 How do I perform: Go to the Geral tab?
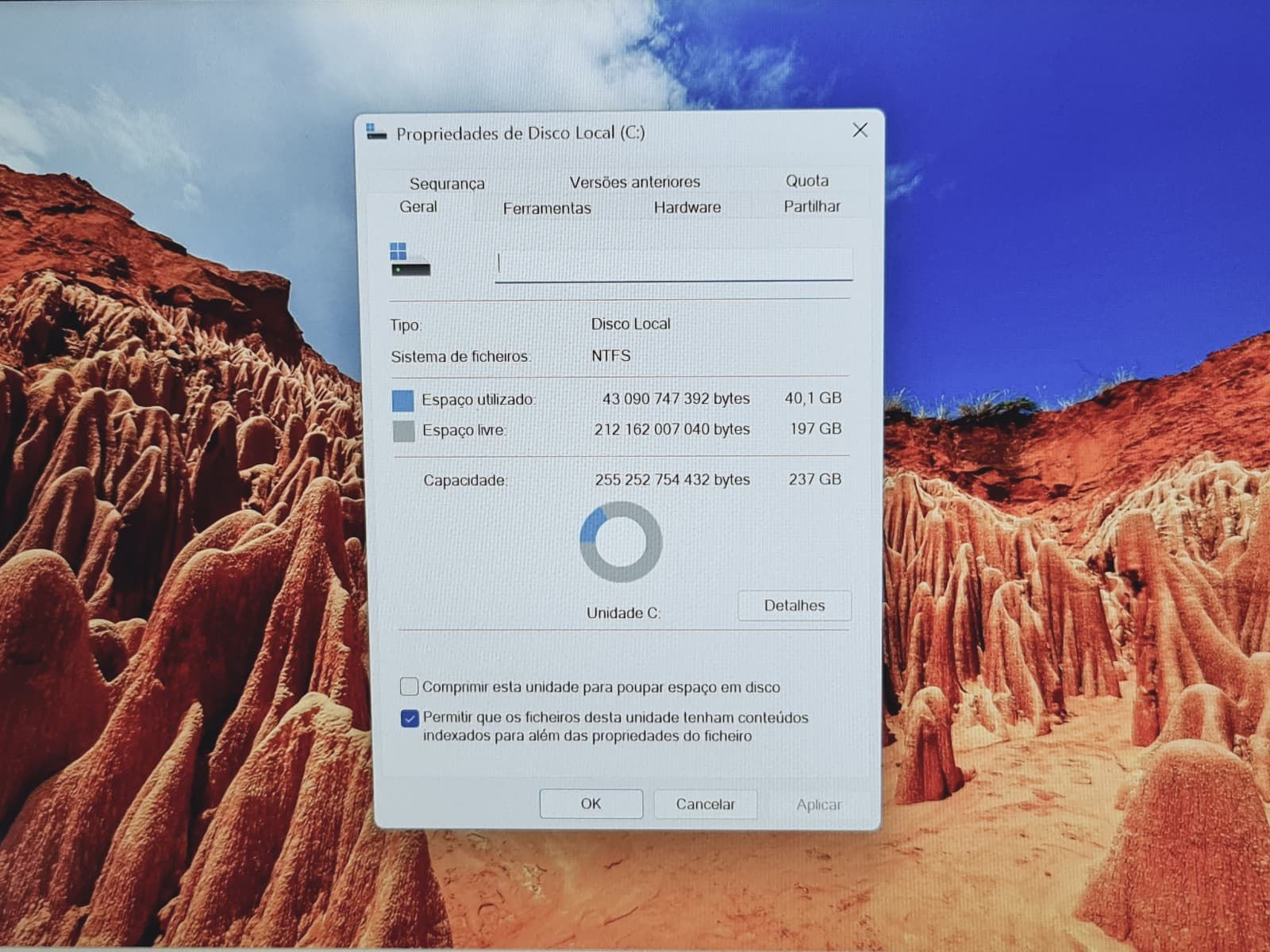418,206
